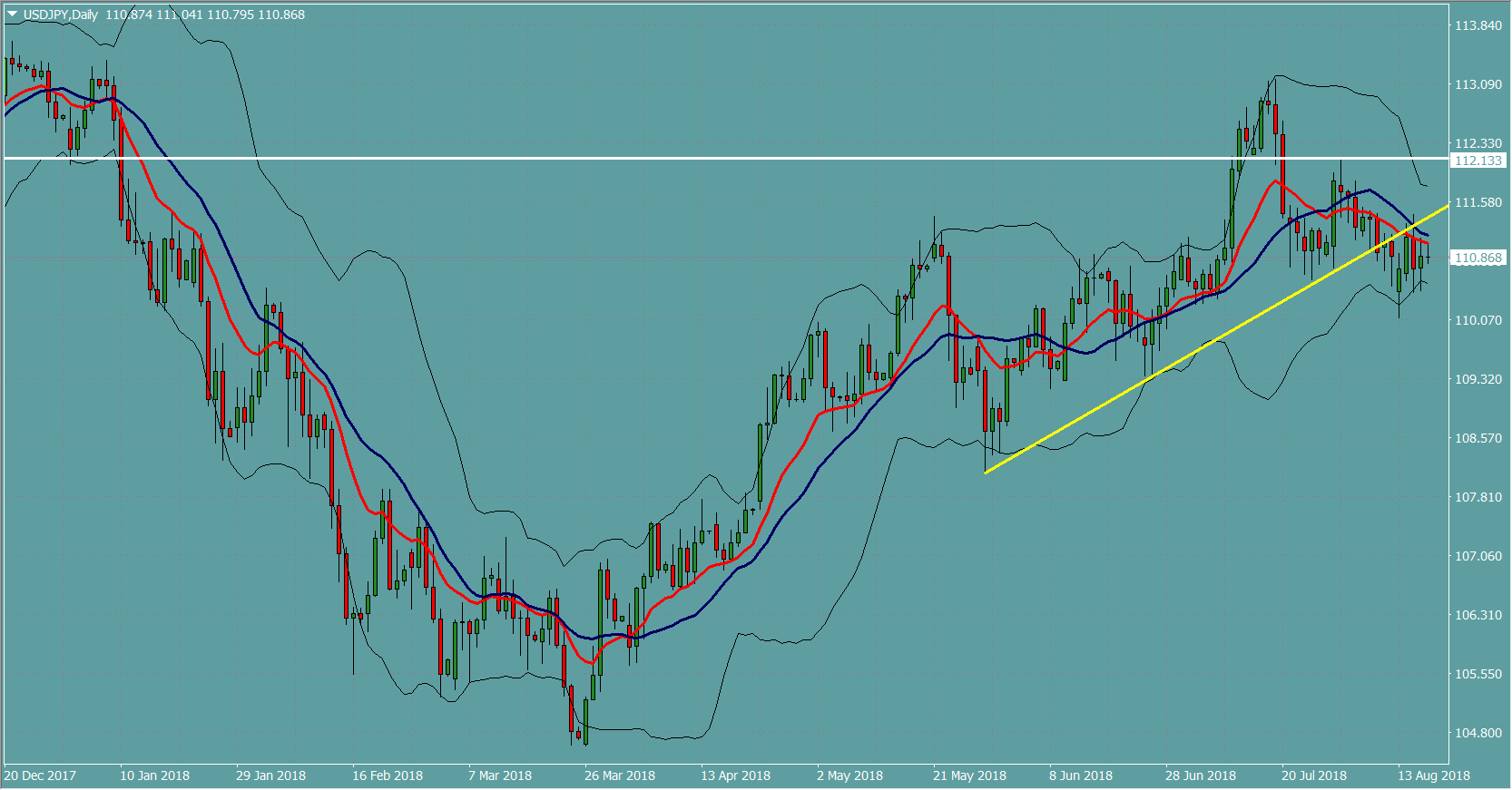This screenshot has width=1512, height=790.
Task: Click the 20 Dec 2017 date label
Action: tap(40, 775)
